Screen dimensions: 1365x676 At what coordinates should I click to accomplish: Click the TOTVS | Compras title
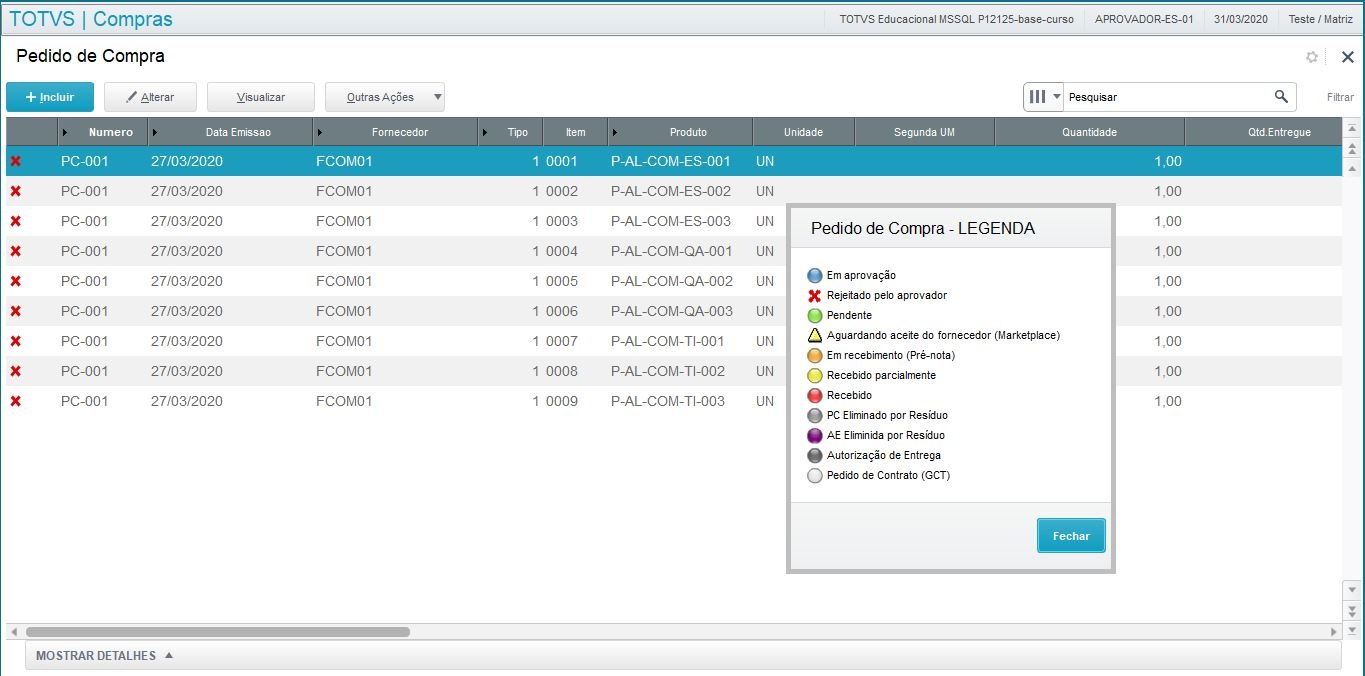point(91,19)
